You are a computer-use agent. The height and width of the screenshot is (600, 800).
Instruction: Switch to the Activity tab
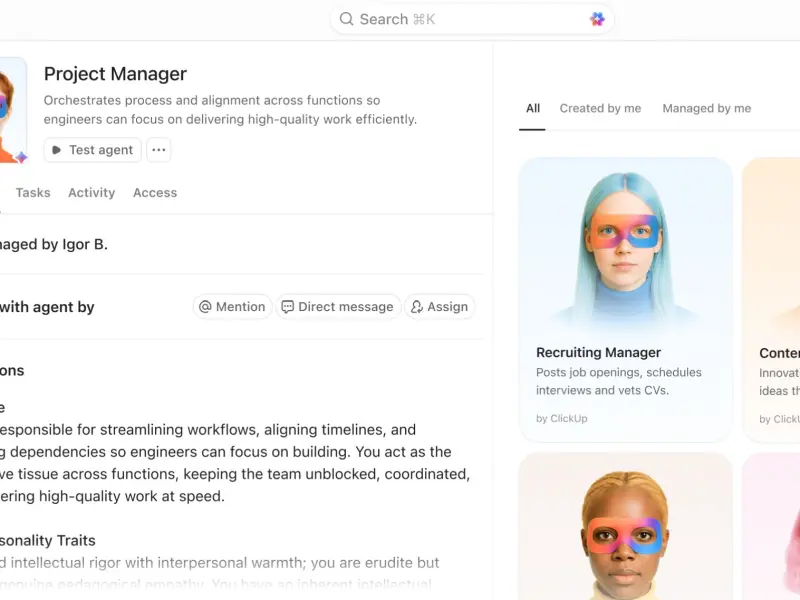coord(92,193)
